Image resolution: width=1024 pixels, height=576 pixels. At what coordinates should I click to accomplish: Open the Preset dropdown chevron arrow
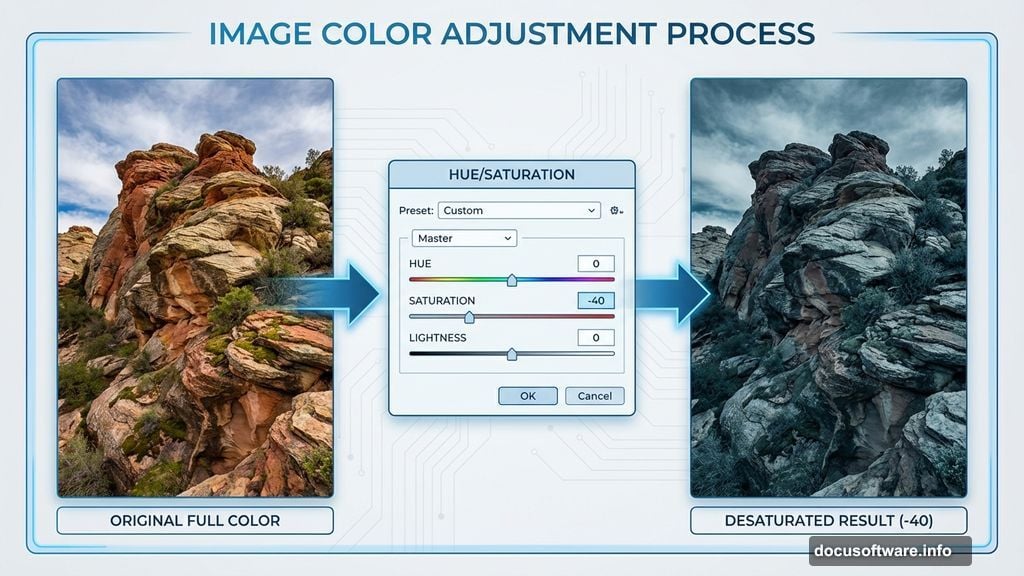[x=592, y=210]
